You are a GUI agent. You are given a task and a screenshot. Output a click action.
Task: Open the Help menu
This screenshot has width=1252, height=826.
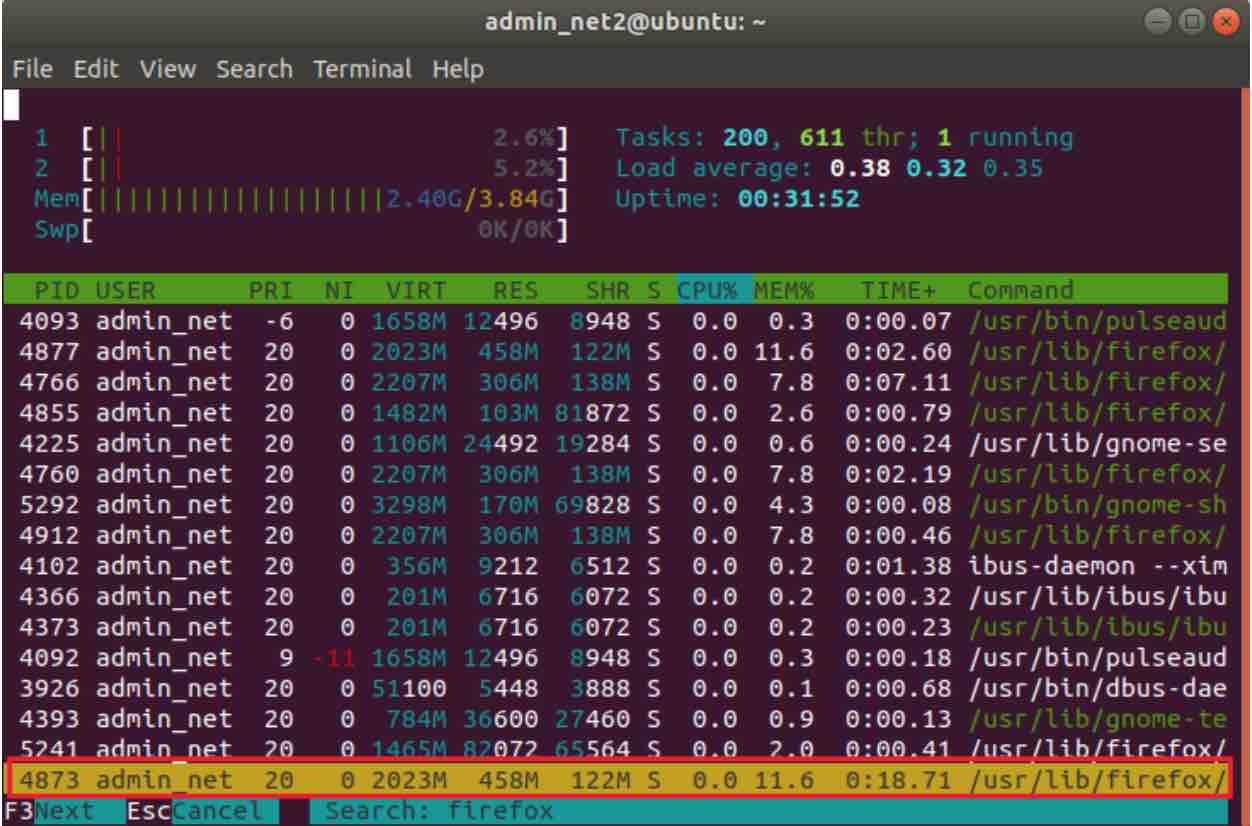(x=458, y=70)
